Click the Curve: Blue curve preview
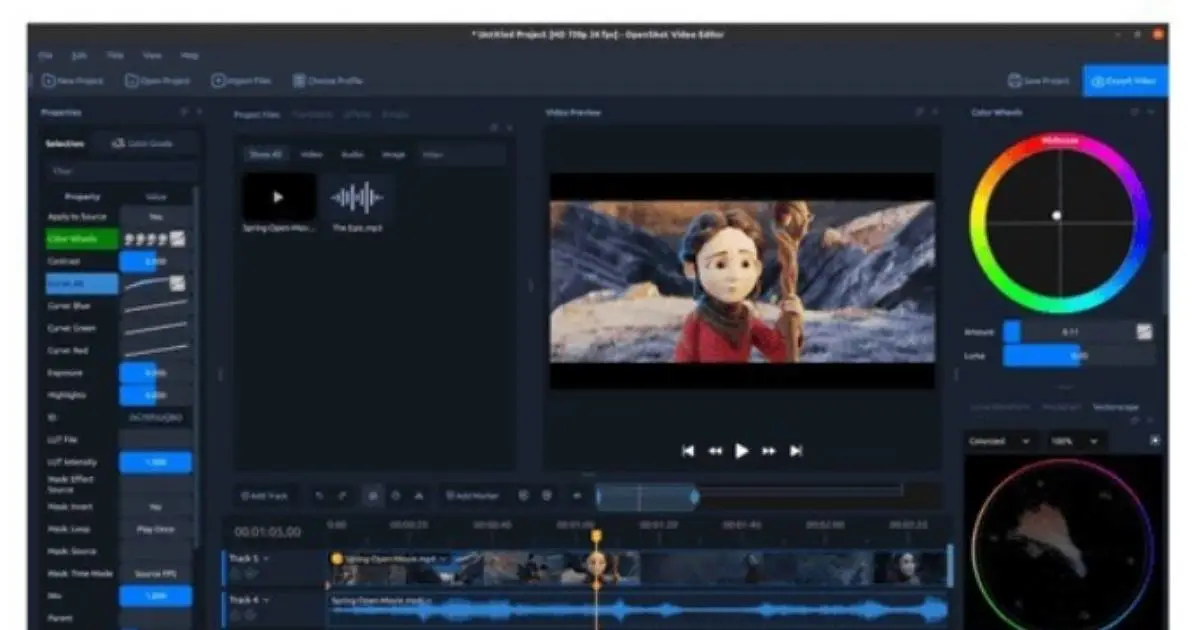This screenshot has height=630, width=1200. pos(156,306)
